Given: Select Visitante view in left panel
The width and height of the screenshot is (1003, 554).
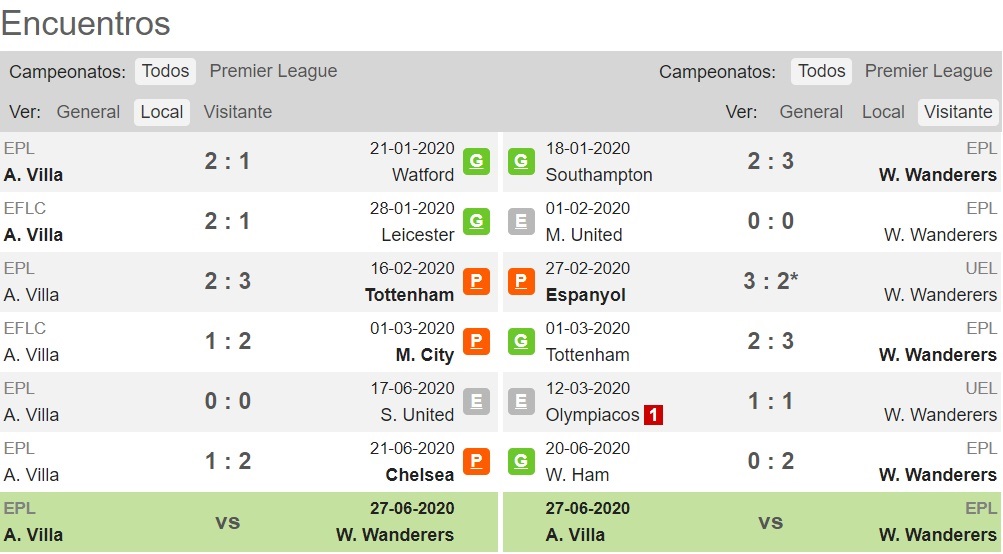Looking at the screenshot, I should coord(238,112).
